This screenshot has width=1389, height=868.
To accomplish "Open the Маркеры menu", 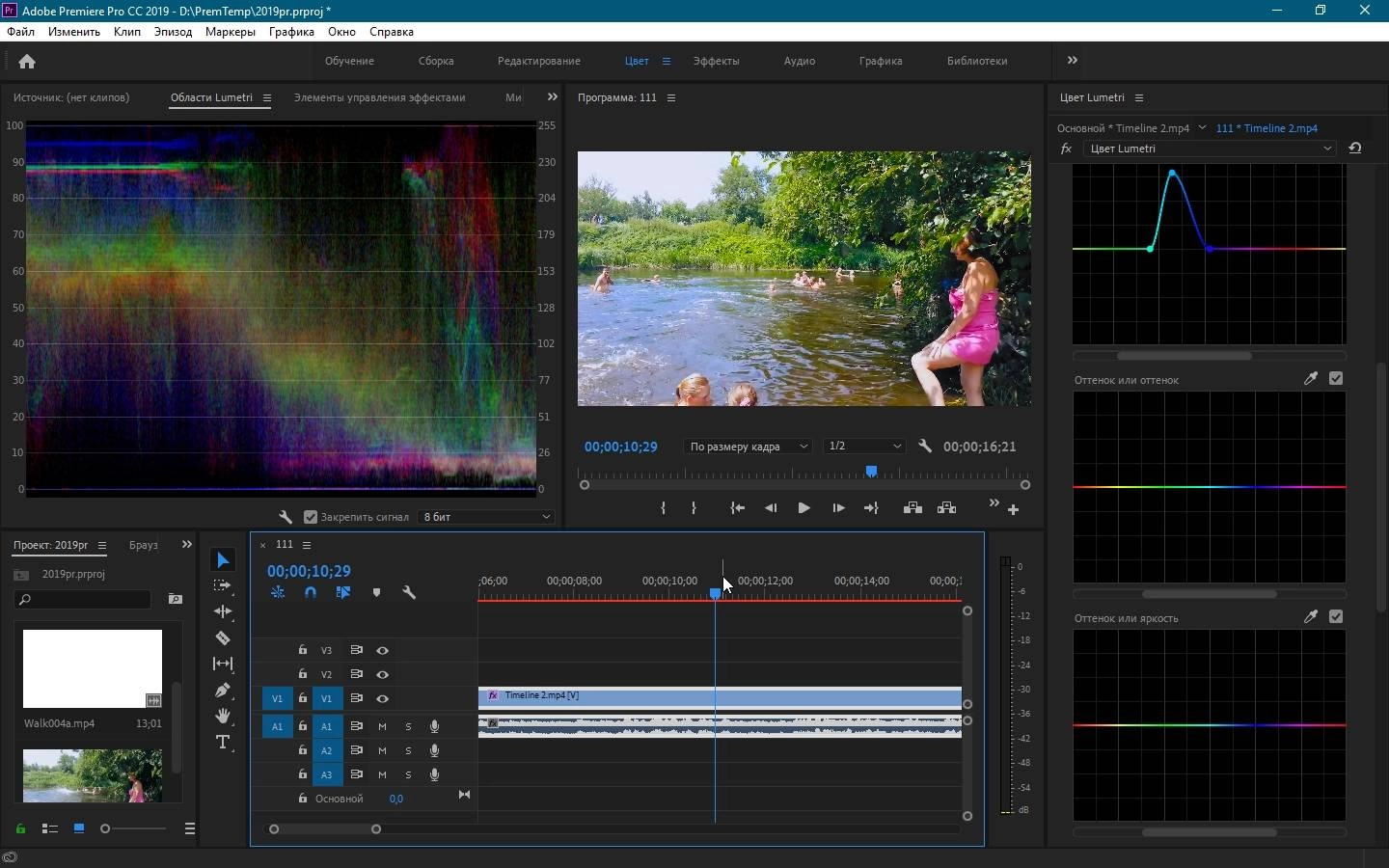I will pyautogui.click(x=231, y=32).
